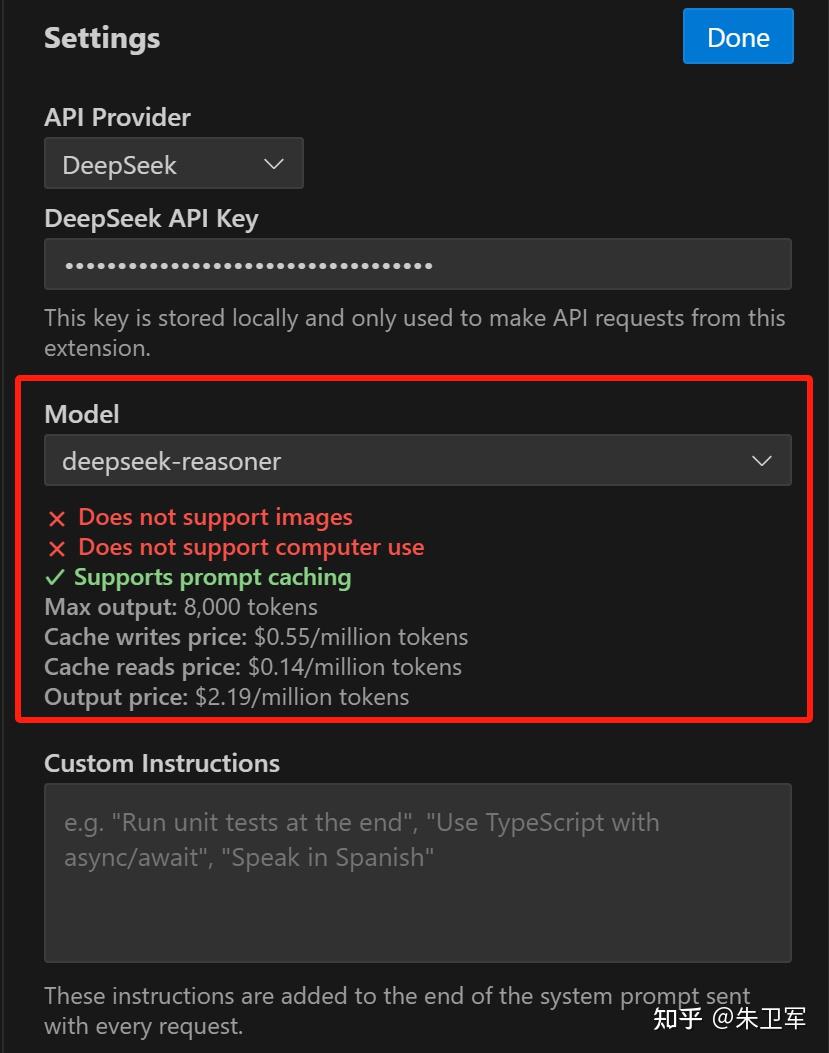
Task: Click the Done button
Action: tap(738, 36)
